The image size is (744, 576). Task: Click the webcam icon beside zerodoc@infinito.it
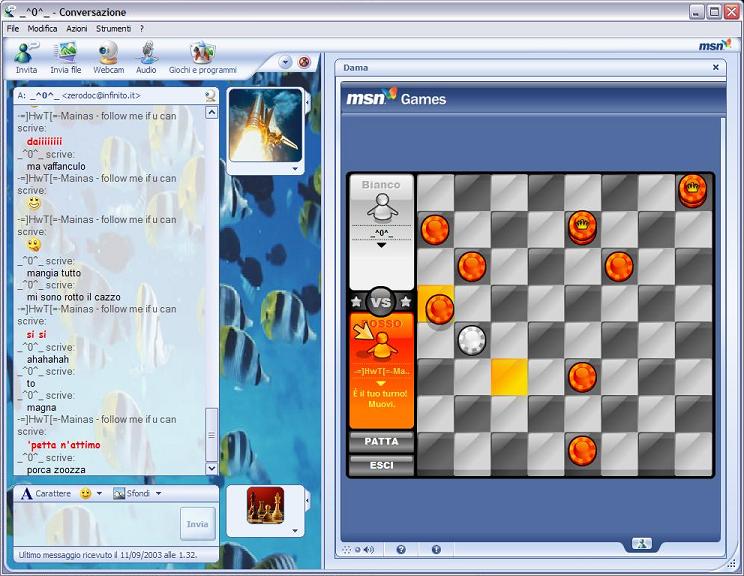(x=210, y=96)
